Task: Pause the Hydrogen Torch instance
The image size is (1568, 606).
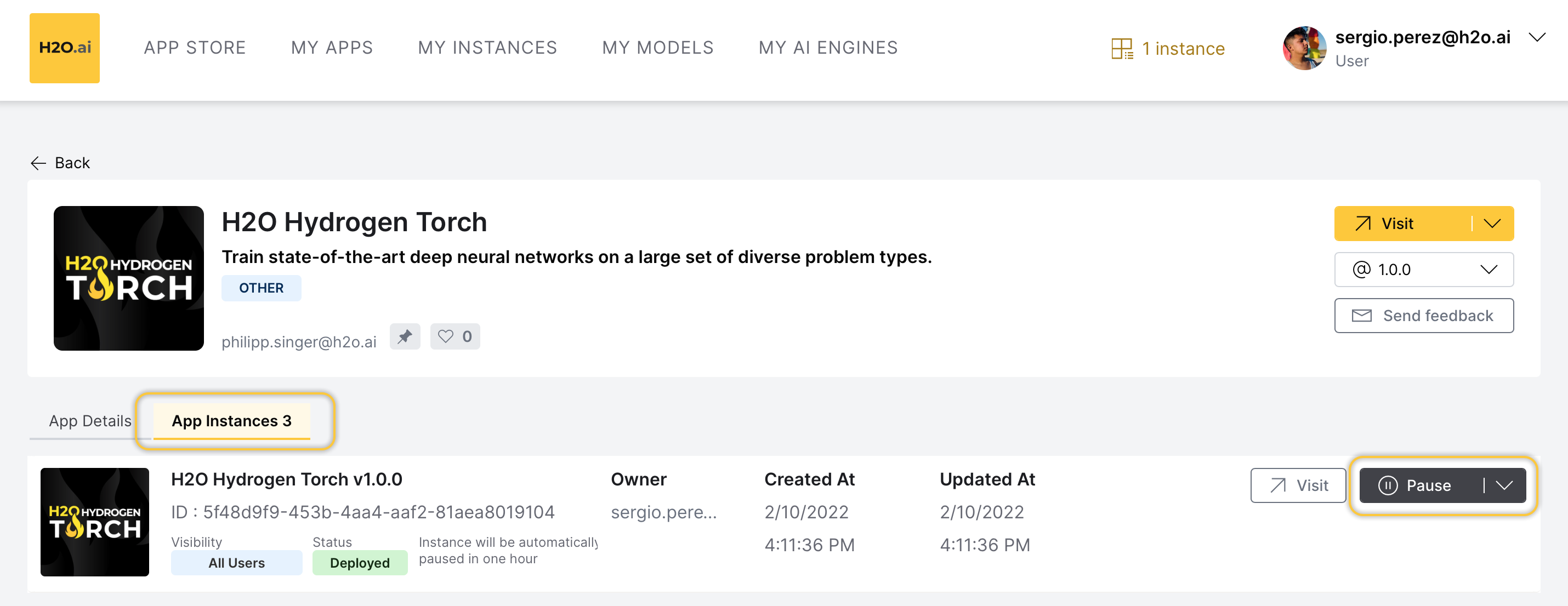Action: click(1419, 485)
